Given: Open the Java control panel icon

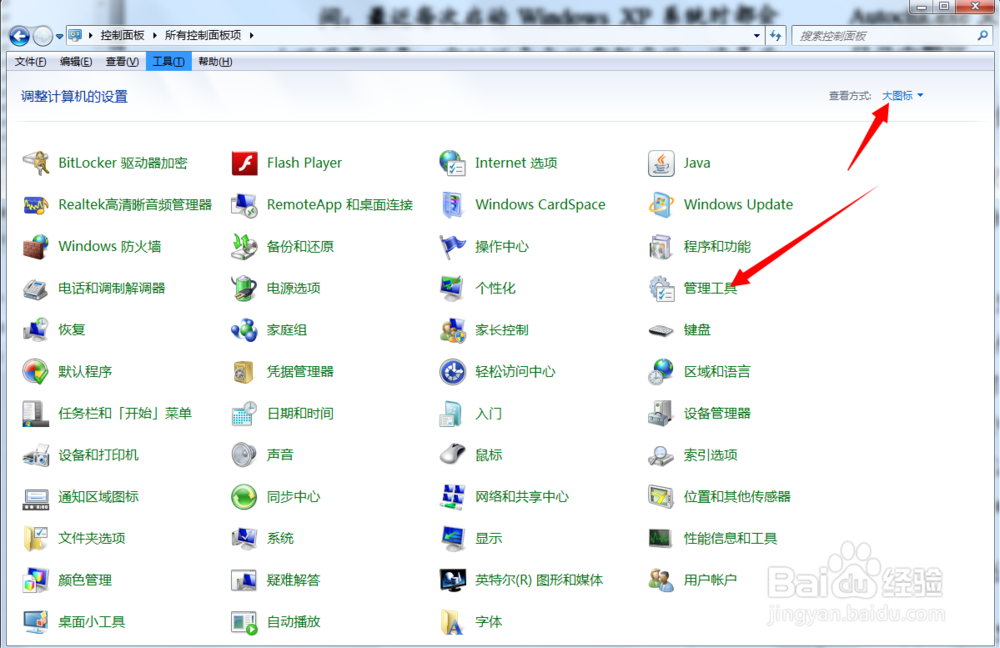Looking at the screenshot, I should (661, 163).
